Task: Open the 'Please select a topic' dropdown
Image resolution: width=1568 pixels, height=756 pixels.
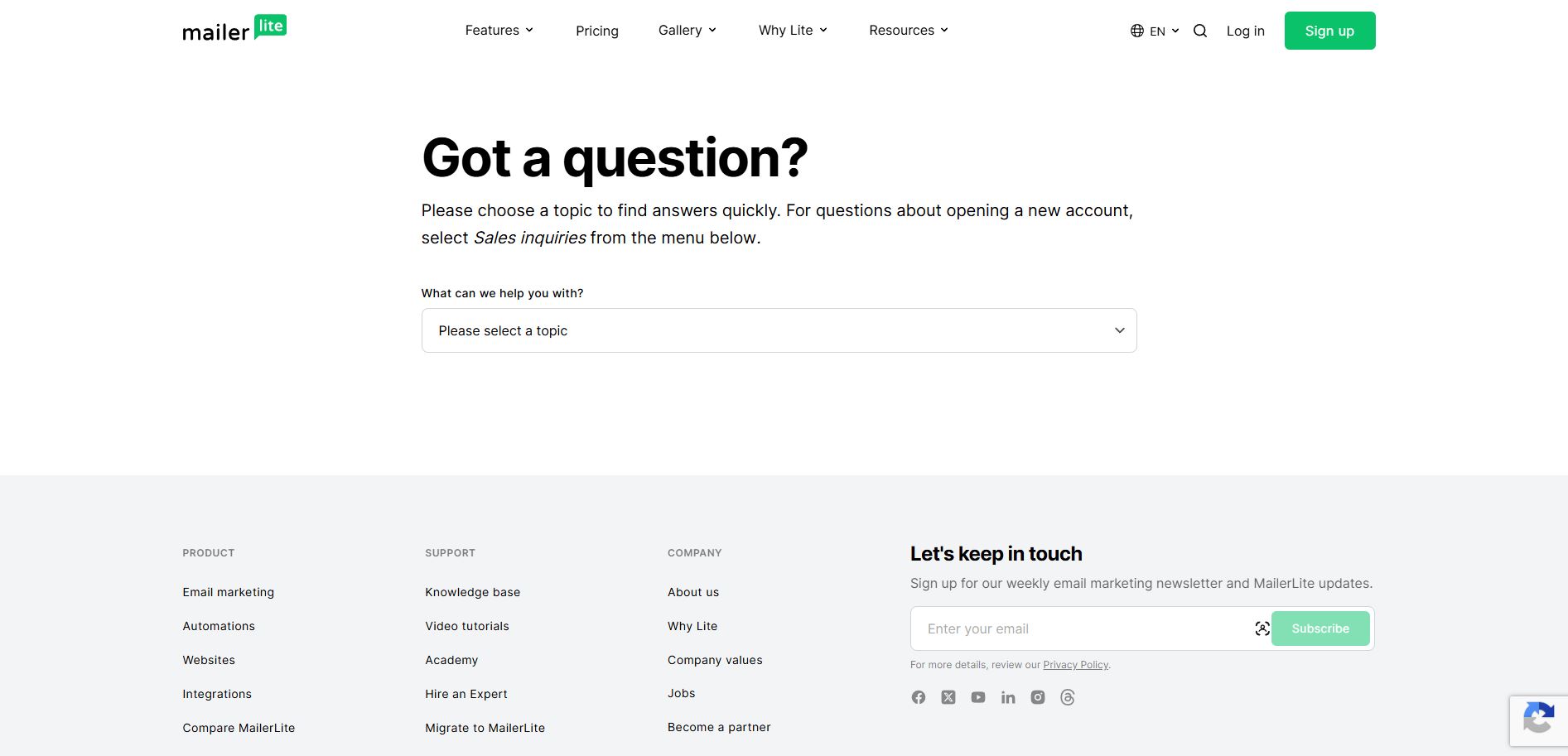Action: tap(779, 330)
